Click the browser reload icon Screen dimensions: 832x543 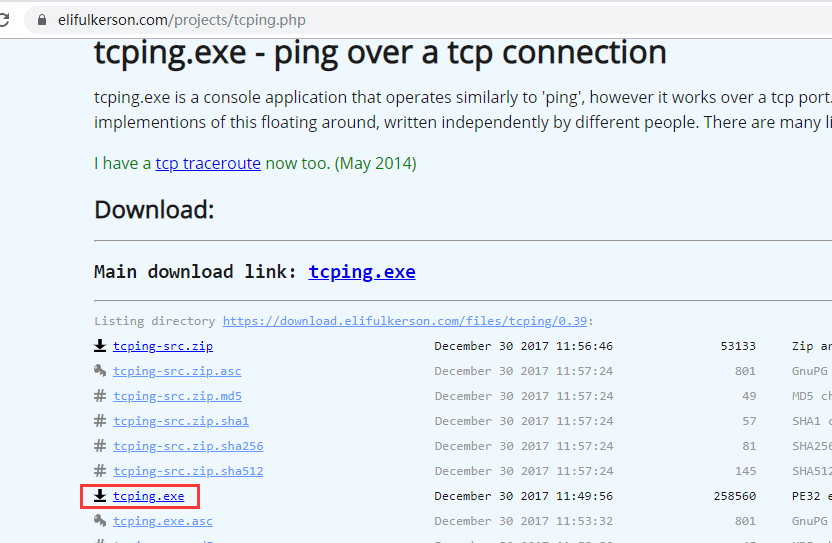coord(4,20)
